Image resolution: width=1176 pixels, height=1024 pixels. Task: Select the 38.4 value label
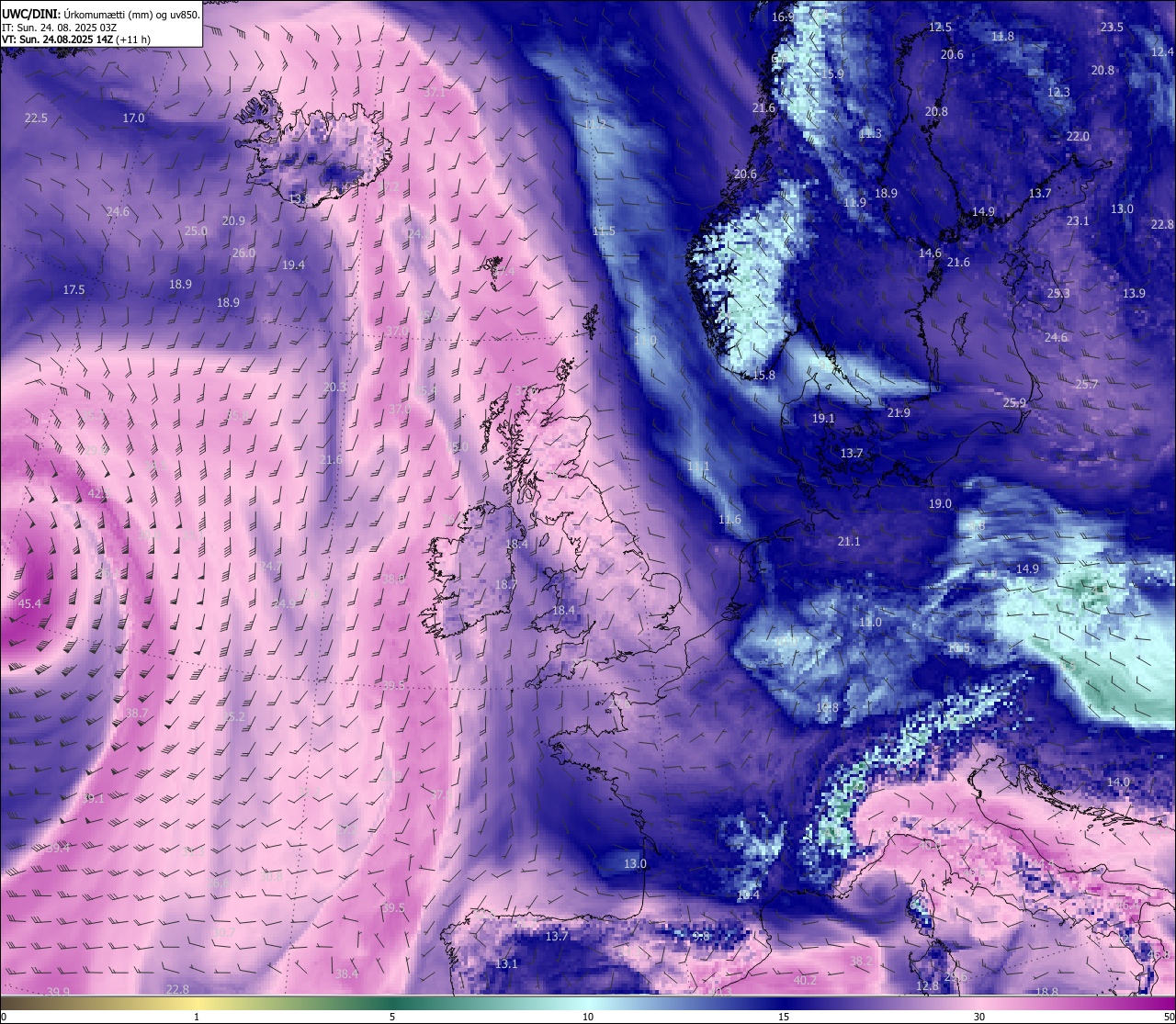346,973
